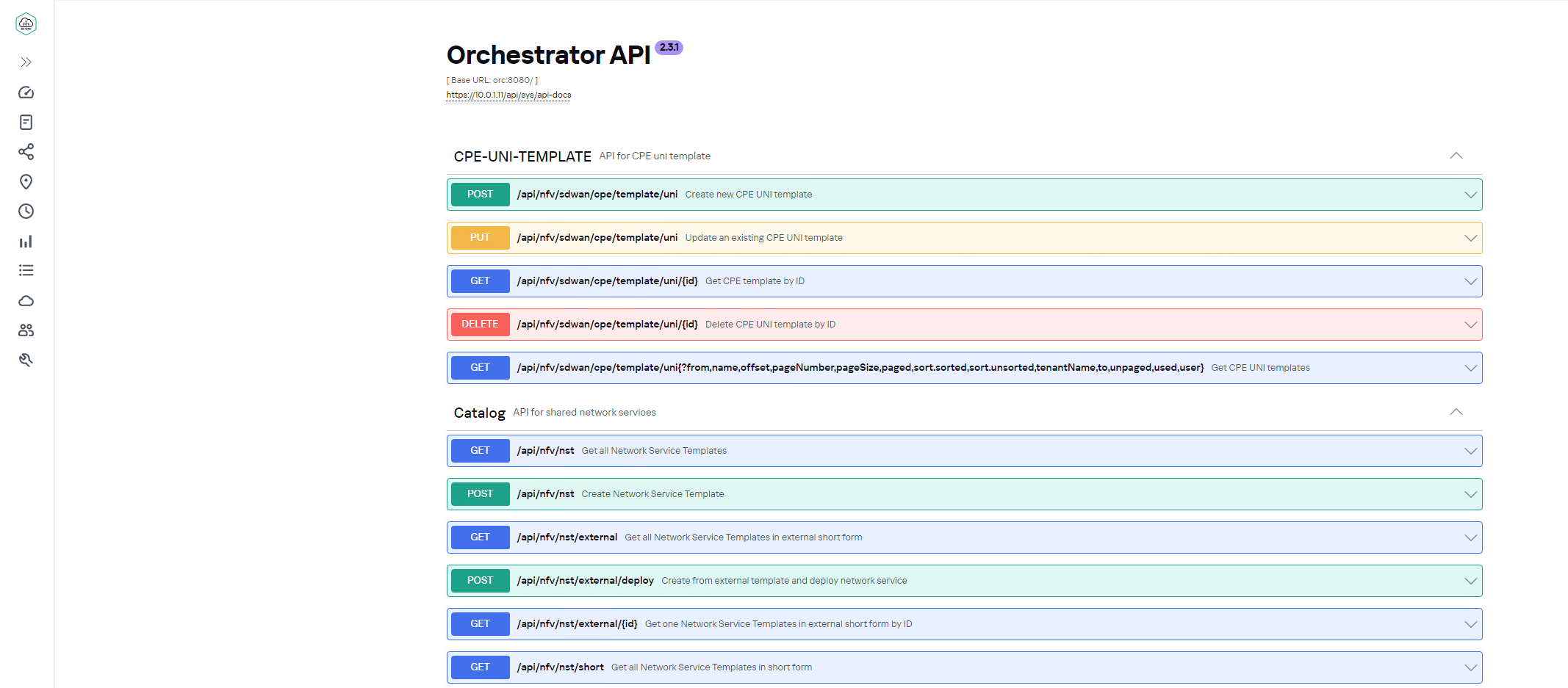Image resolution: width=1568 pixels, height=688 pixels.
Task: Collapse the CPE-UNI-TEMPLATE section
Action: coord(1456,156)
